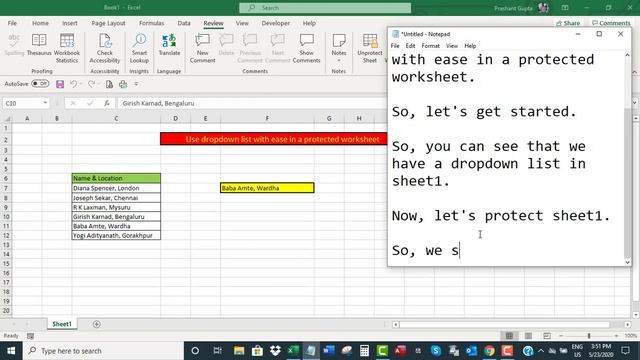
Task: Open Dropbox from the taskbar
Action: [x=276, y=351]
